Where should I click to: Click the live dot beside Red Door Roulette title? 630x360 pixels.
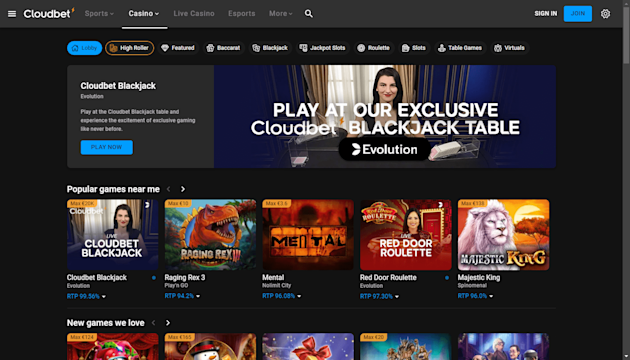[x=447, y=278]
